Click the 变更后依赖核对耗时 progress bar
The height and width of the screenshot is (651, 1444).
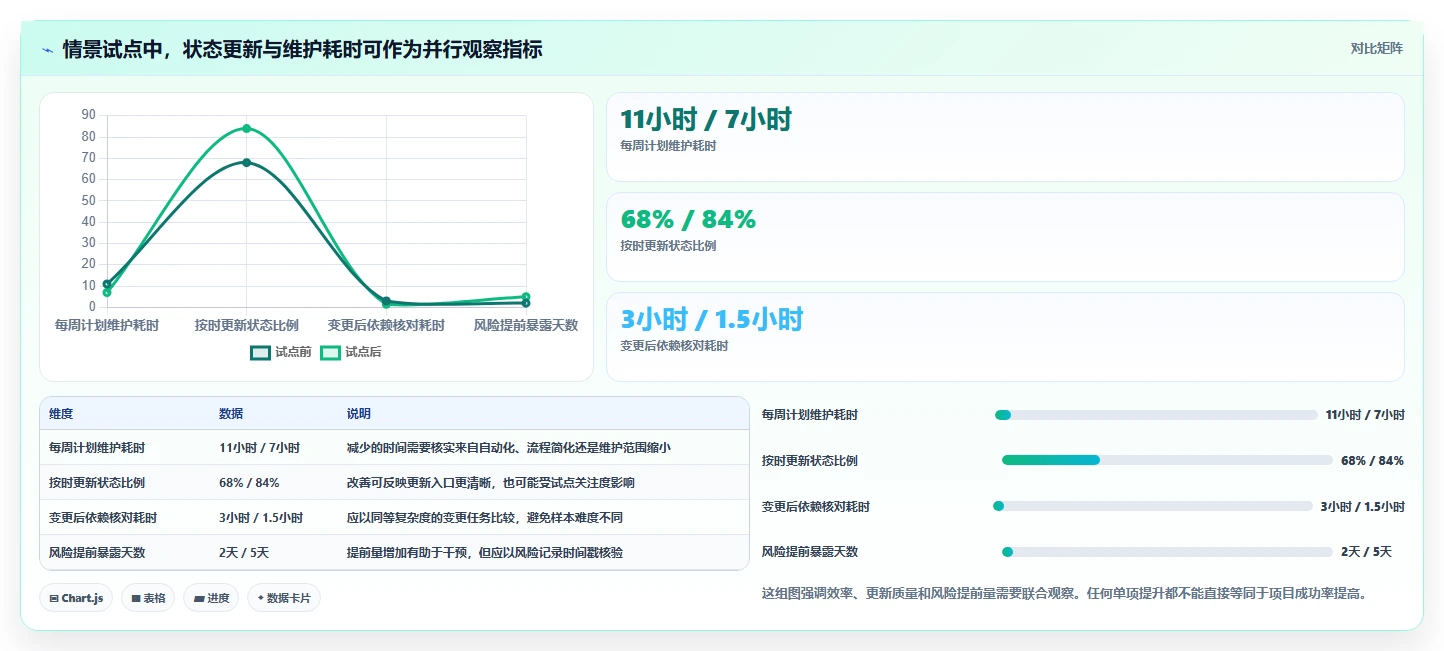pyautogui.click(x=1152, y=506)
